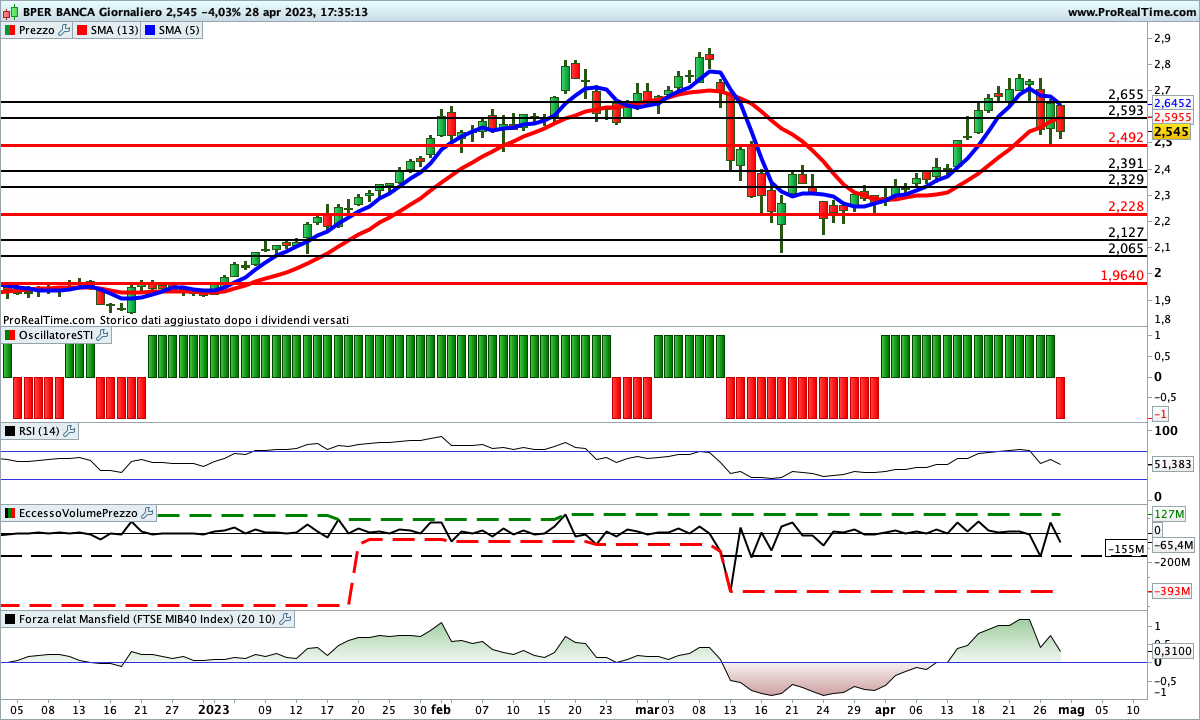Open the www.ProRealTime.com link

1132,12
